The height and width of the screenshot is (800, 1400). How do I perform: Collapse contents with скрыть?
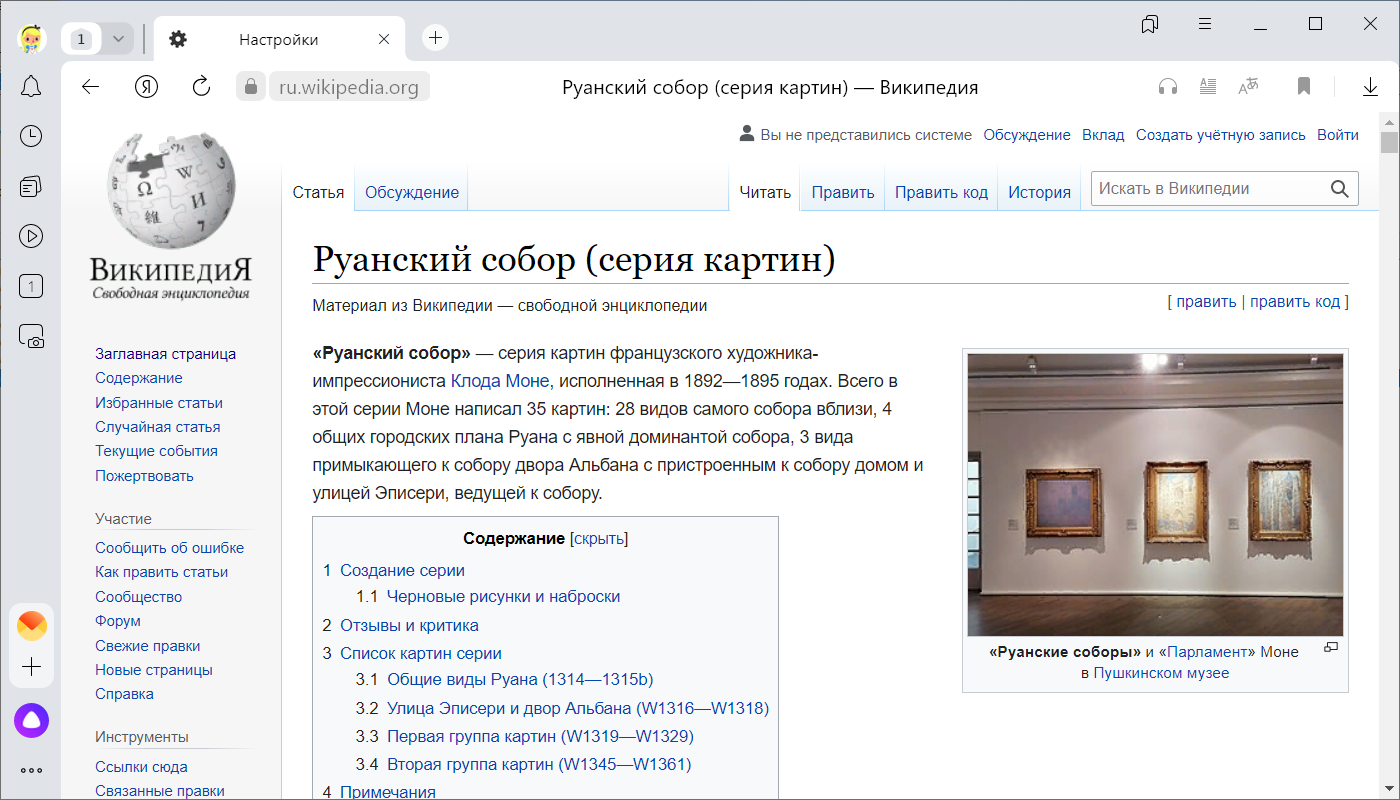click(598, 539)
